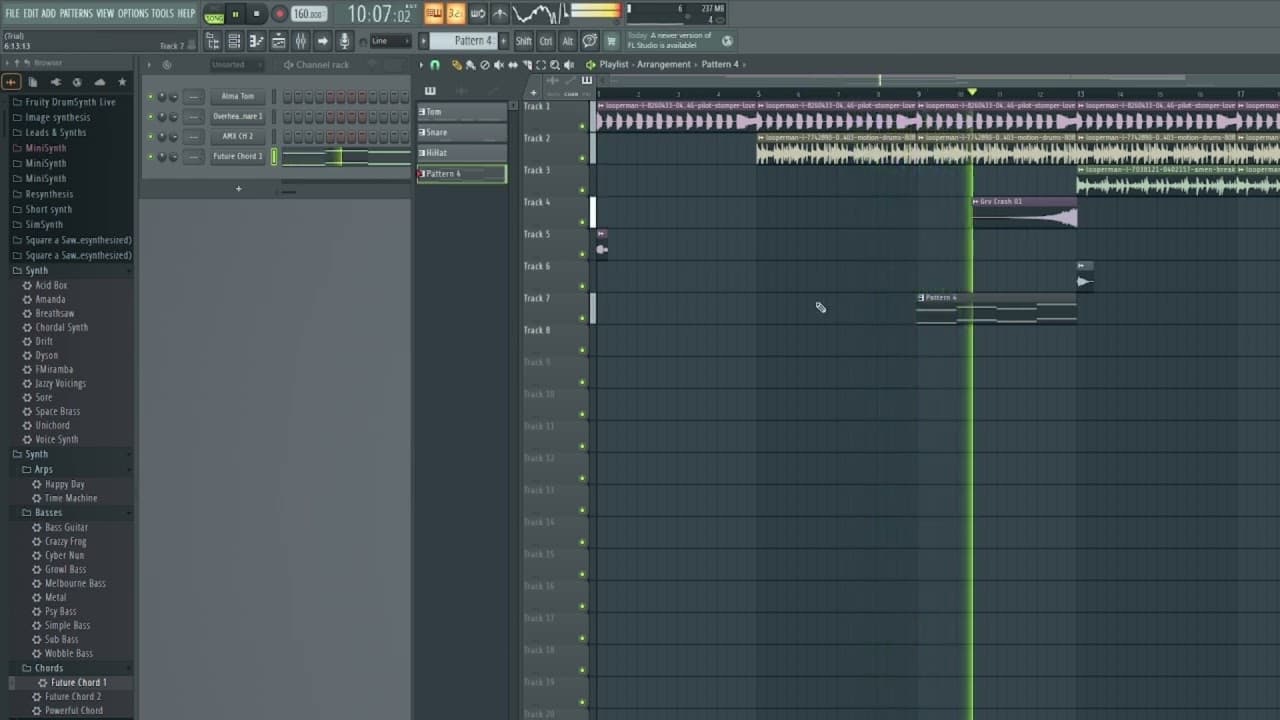Open the PATTERNS menu

[x=76, y=13]
